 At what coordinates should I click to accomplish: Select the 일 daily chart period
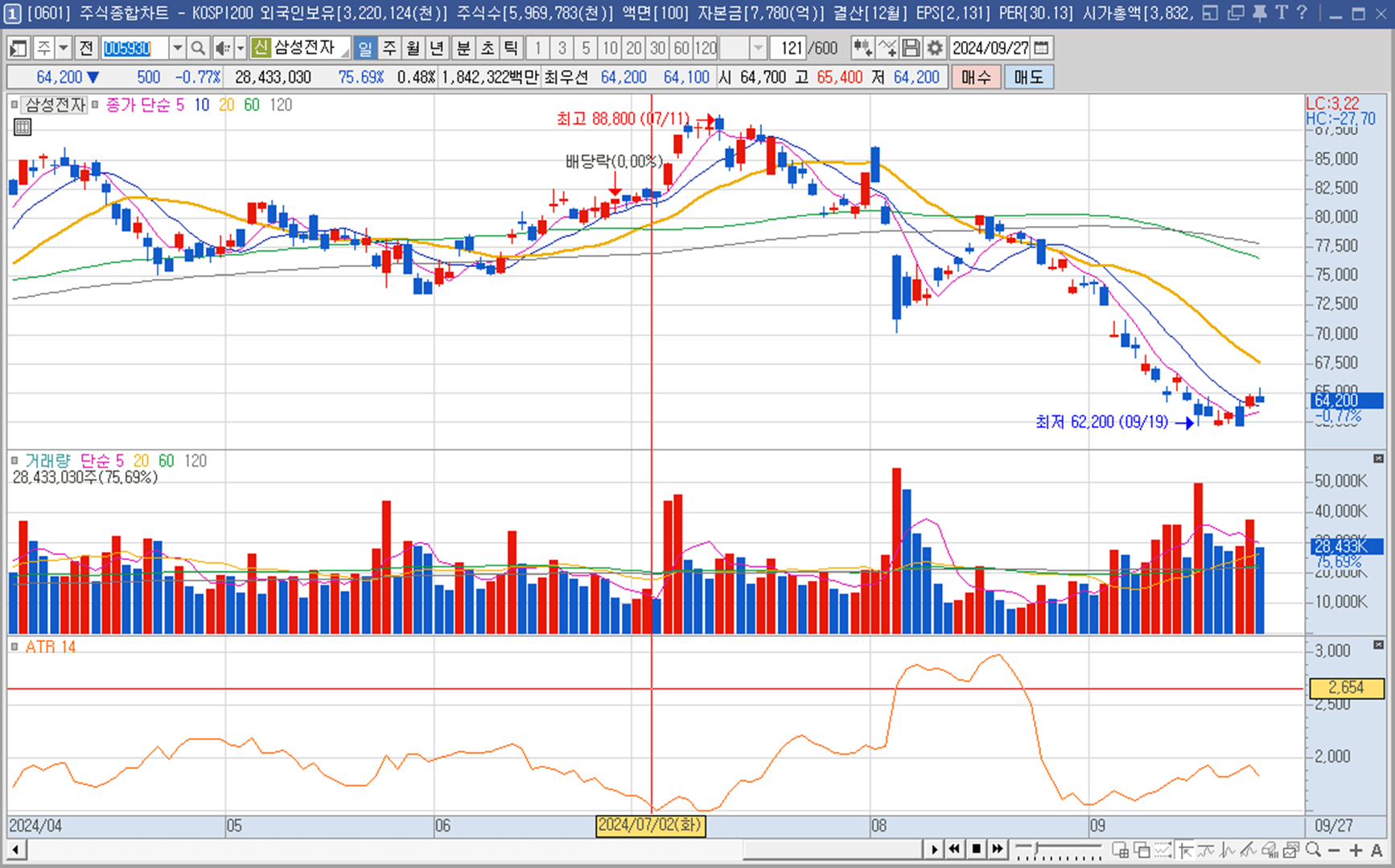364,48
